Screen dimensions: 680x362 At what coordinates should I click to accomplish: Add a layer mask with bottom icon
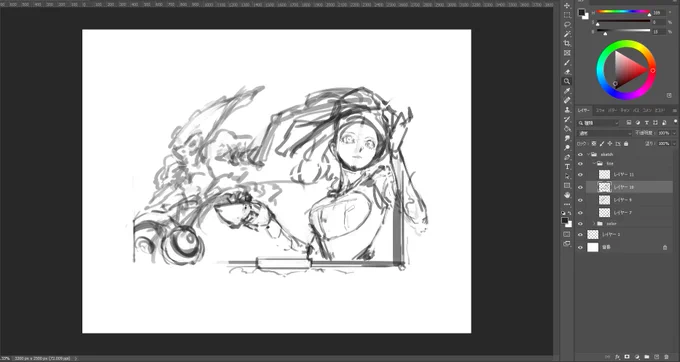pyautogui.click(x=627, y=357)
